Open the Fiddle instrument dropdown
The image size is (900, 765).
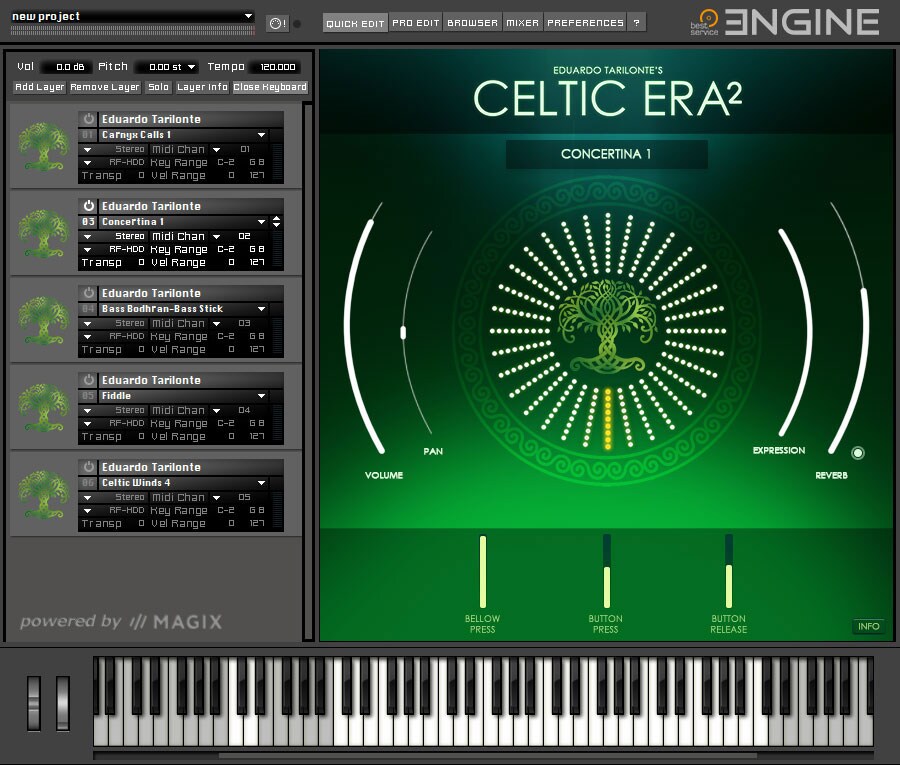[x=261, y=396]
